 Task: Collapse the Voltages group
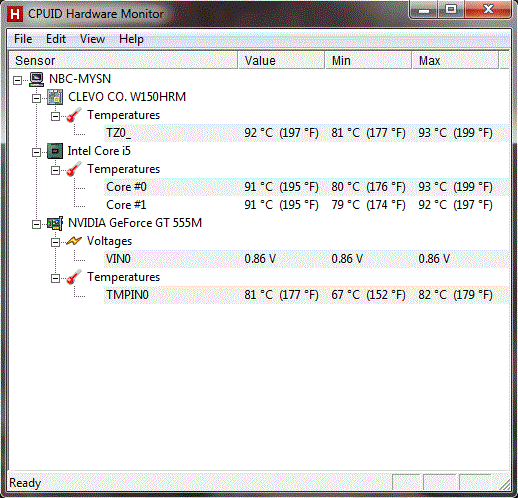point(55,242)
